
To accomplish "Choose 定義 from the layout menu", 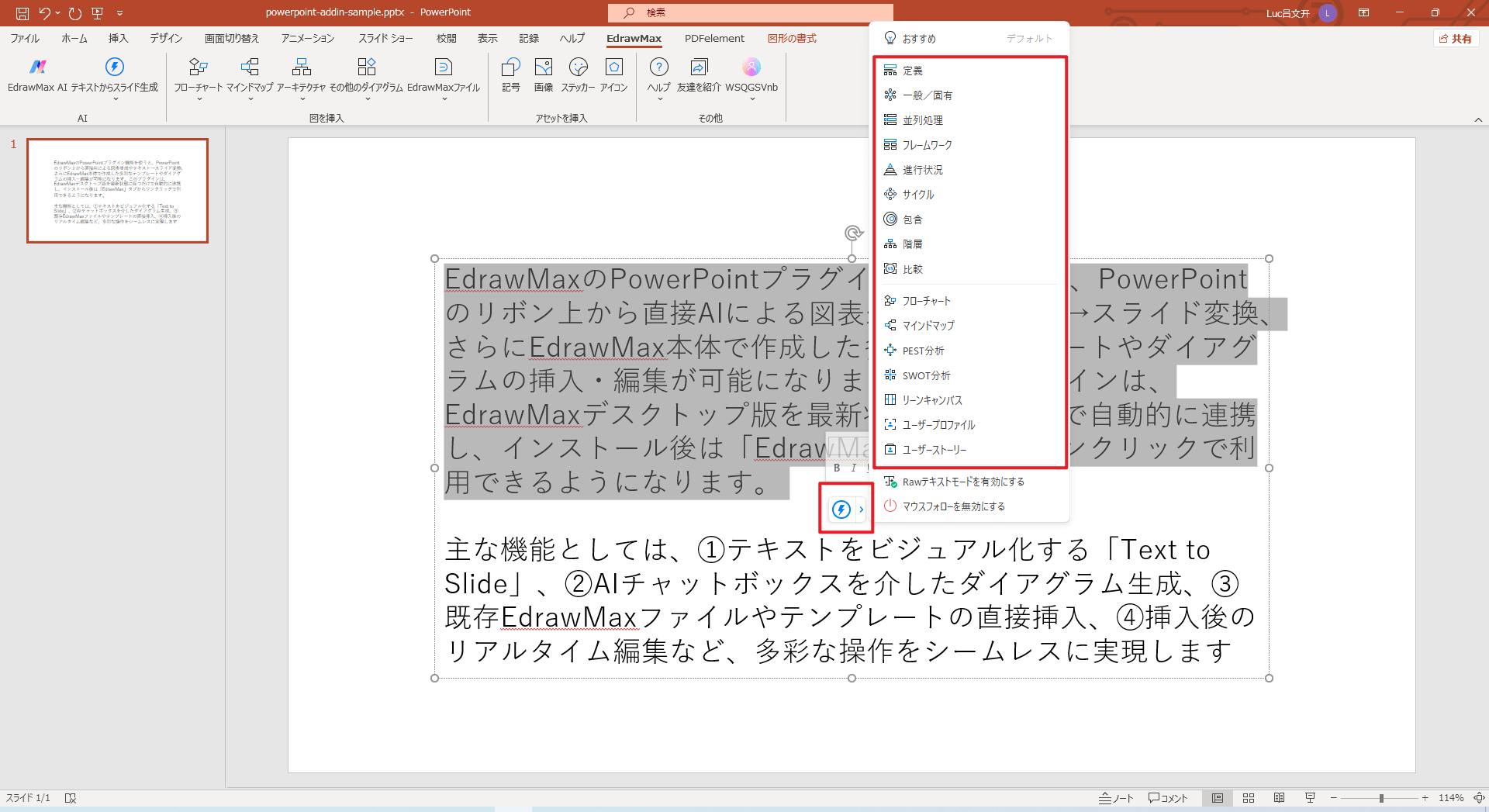I will pyautogui.click(x=971, y=71).
